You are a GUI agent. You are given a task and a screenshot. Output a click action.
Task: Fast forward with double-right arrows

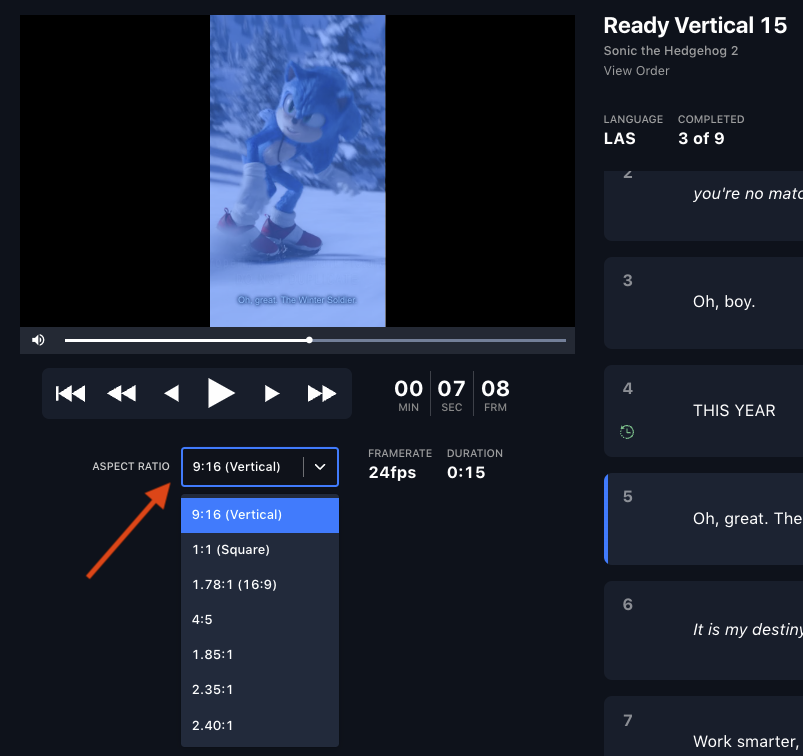tap(322, 393)
